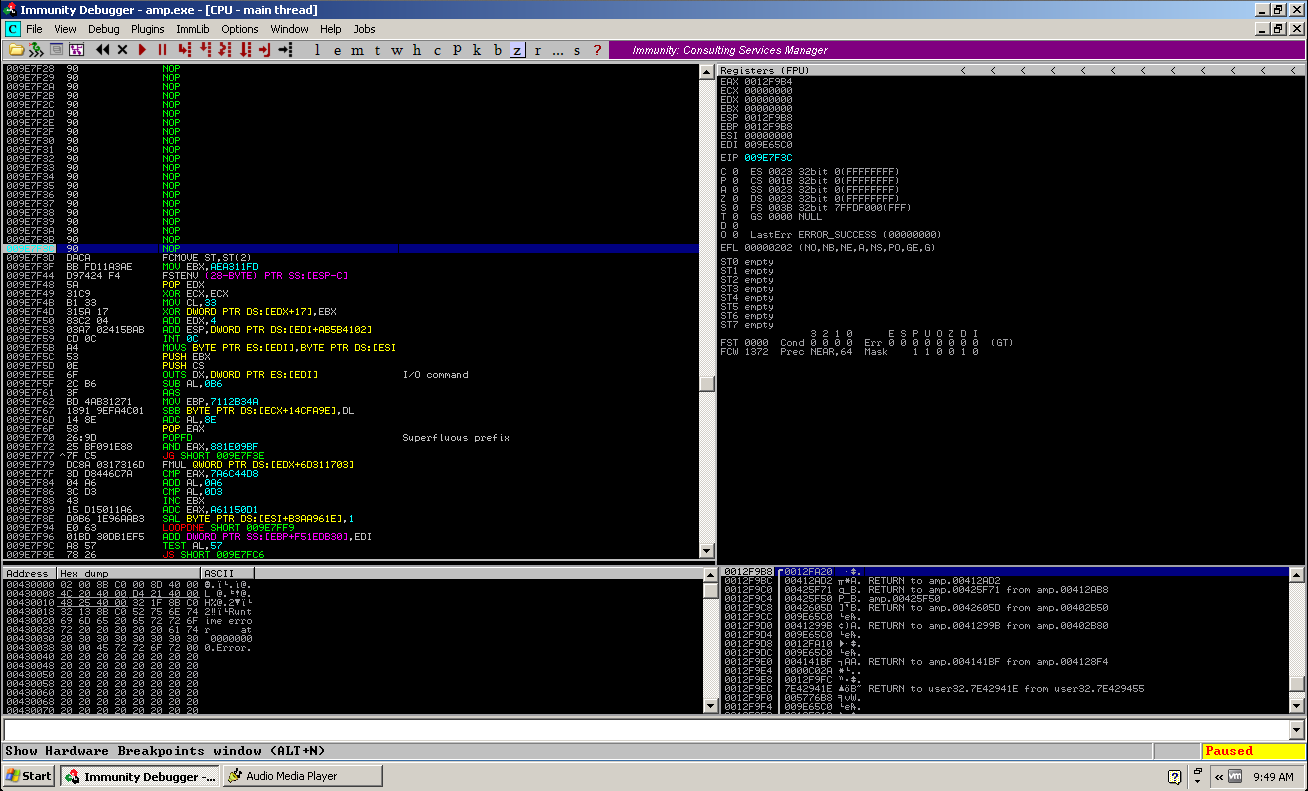The width and height of the screenshot is (1308, 791).
Task: Click the Windows Start button
Action: click(x=29, y=776)
